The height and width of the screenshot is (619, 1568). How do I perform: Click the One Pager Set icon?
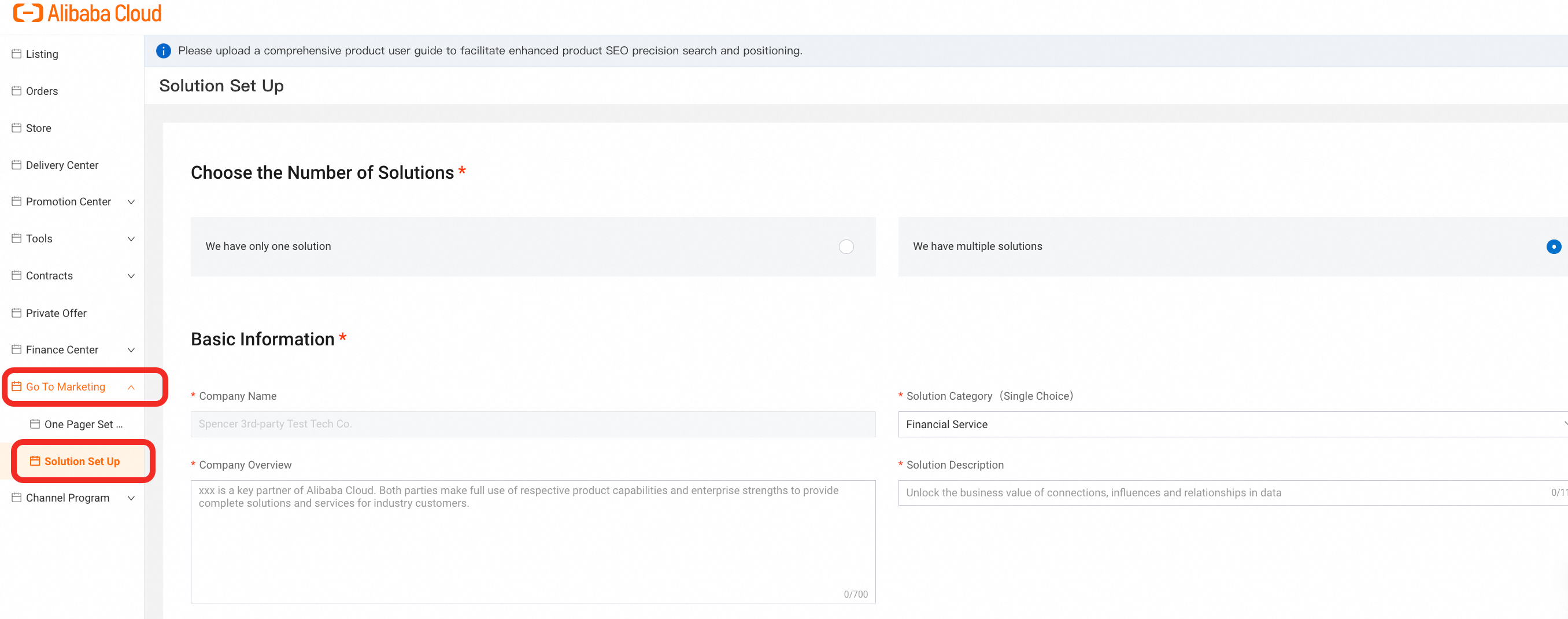click(35, 424)
